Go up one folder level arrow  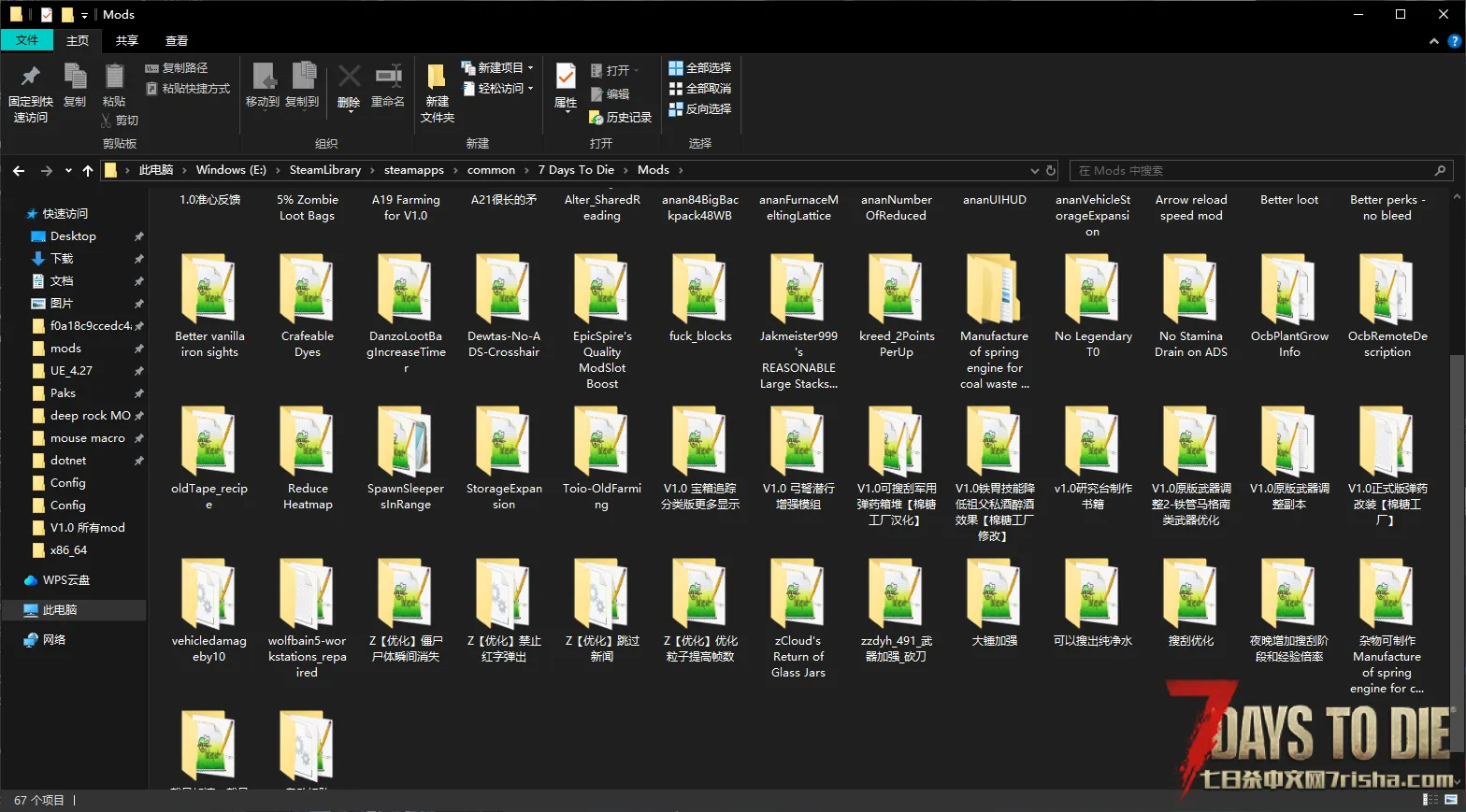point(88,170)
